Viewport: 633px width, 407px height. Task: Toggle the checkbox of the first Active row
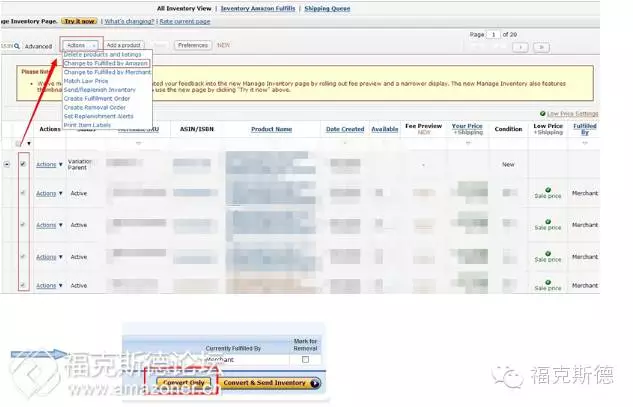(x=23, y=193)
